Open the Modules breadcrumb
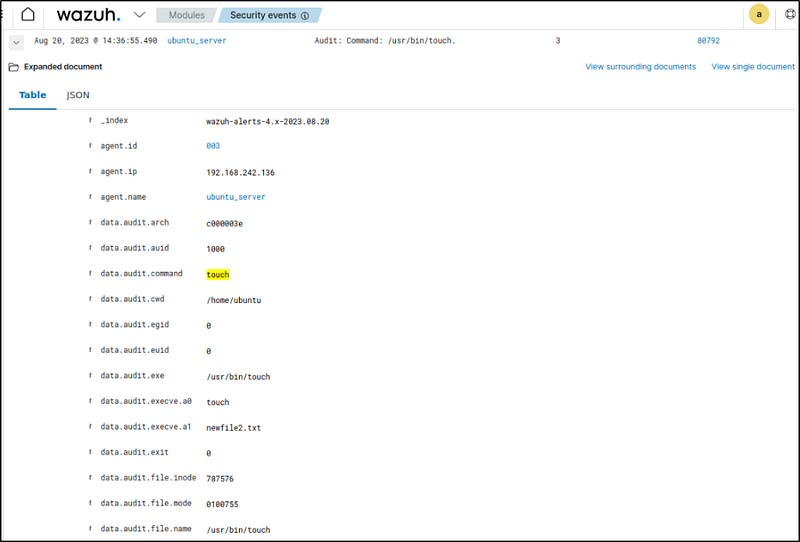800x542 pixels. click(187, 16)
